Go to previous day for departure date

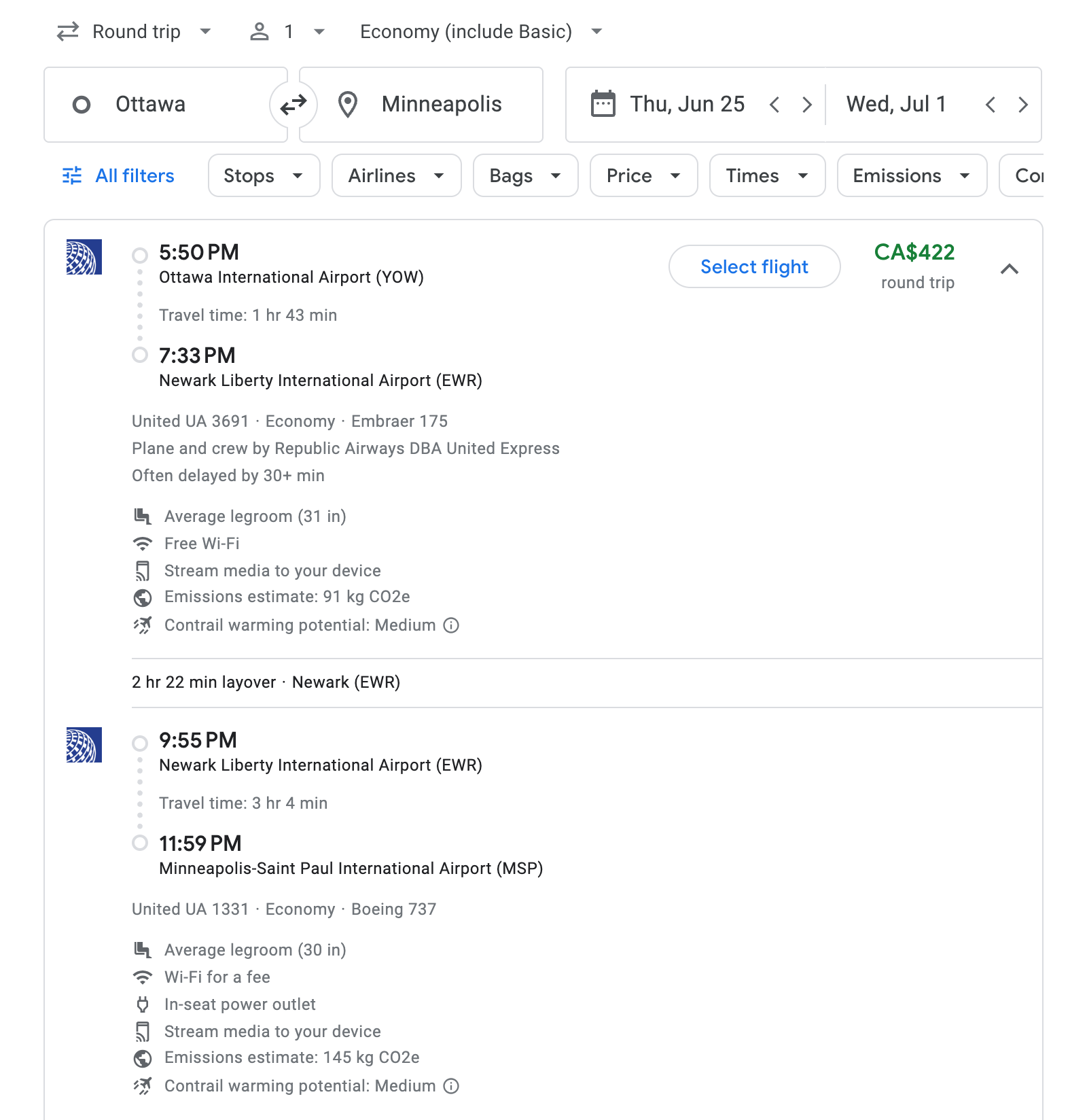(x=774, y=105)
